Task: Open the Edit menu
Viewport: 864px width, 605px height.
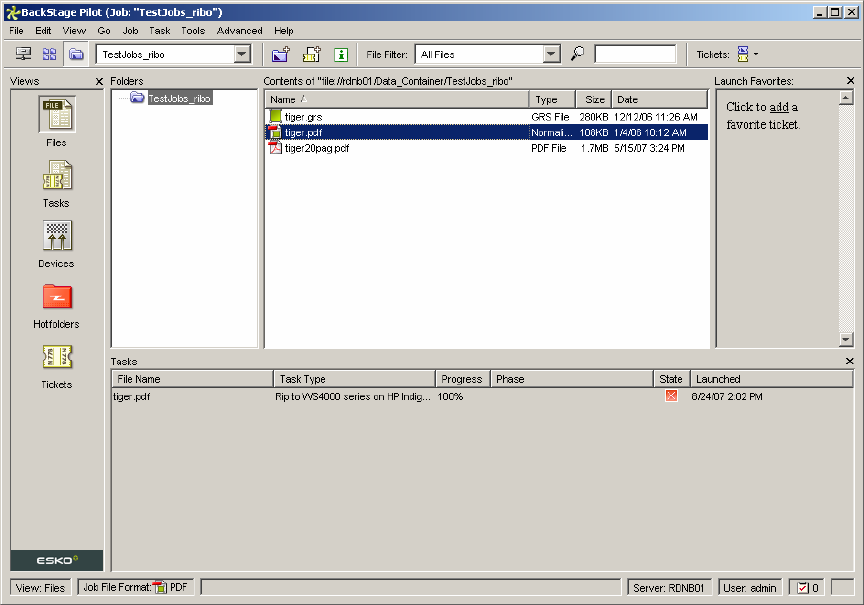Action: pos(43,31)
